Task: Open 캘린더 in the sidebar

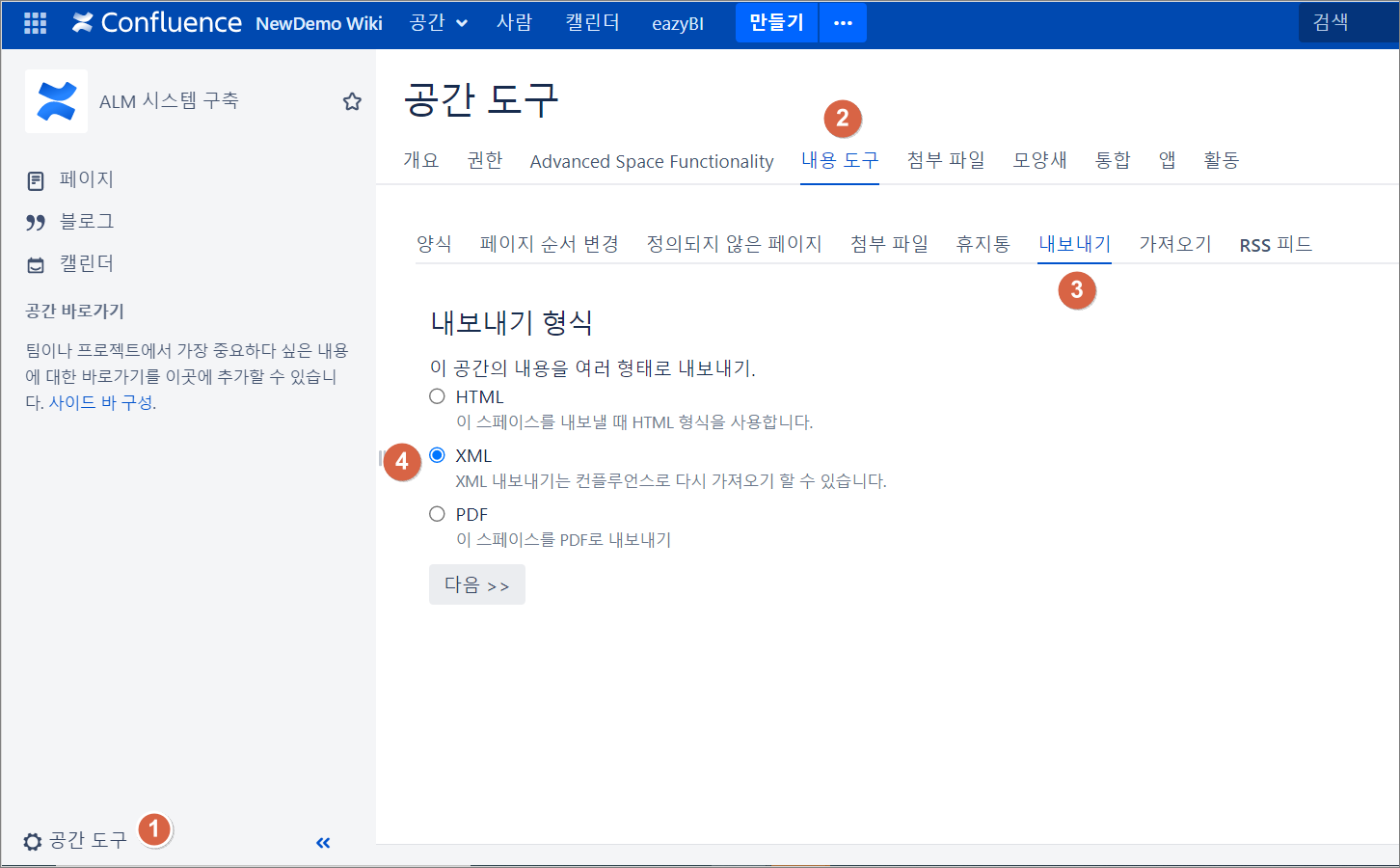Action: click(x=86, y=264)
